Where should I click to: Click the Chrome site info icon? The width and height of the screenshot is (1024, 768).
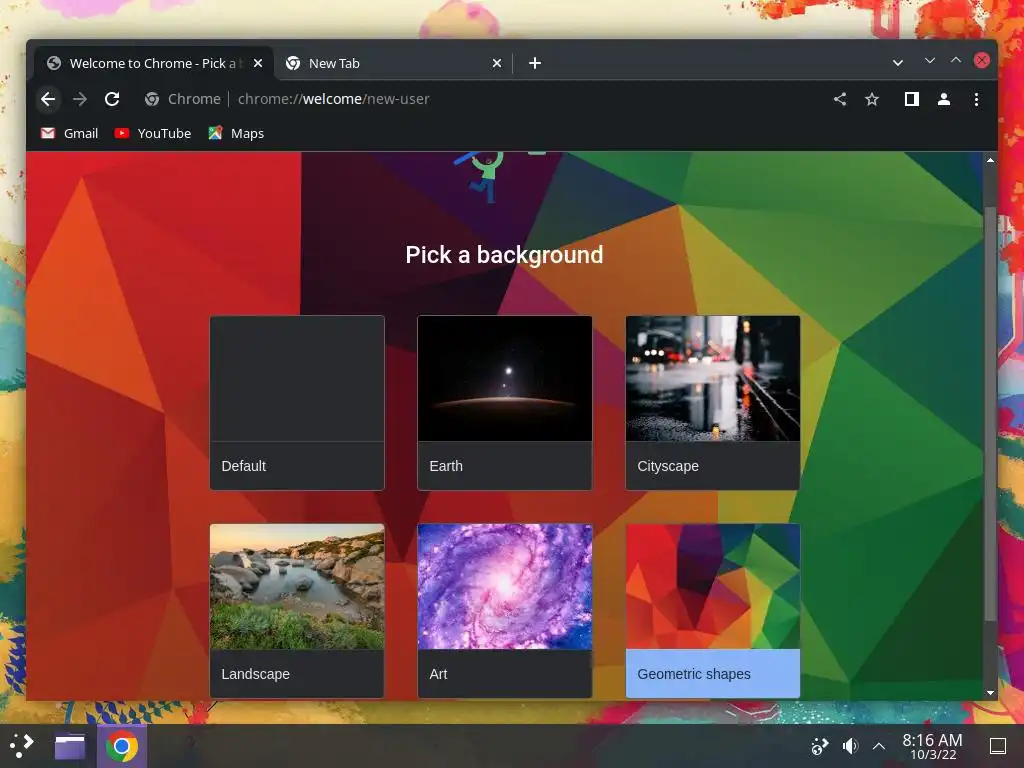152,99
